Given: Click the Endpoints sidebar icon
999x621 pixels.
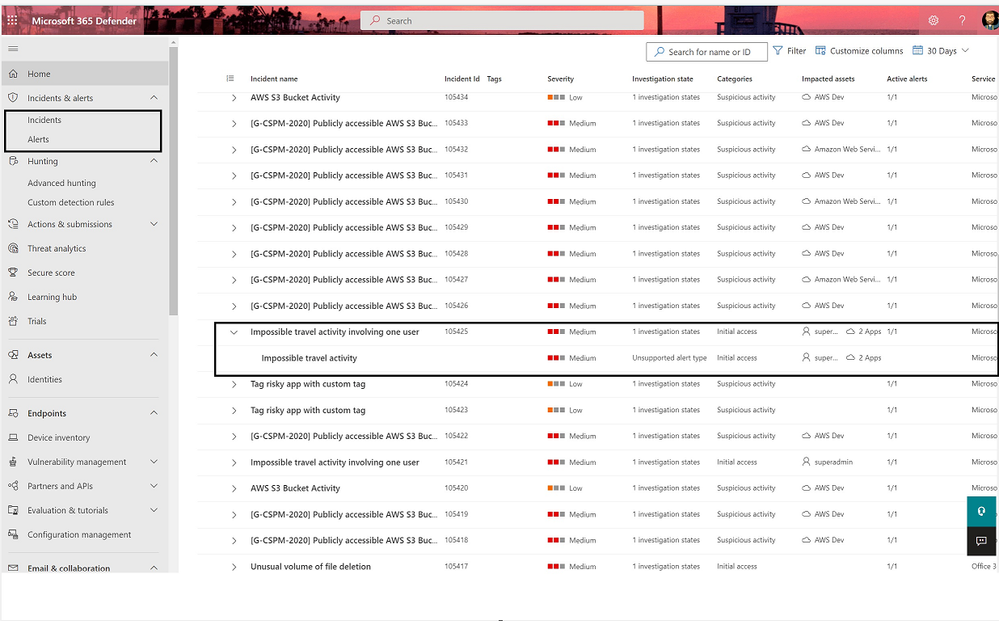Looking at the screenshot, I should coord(13,413).
